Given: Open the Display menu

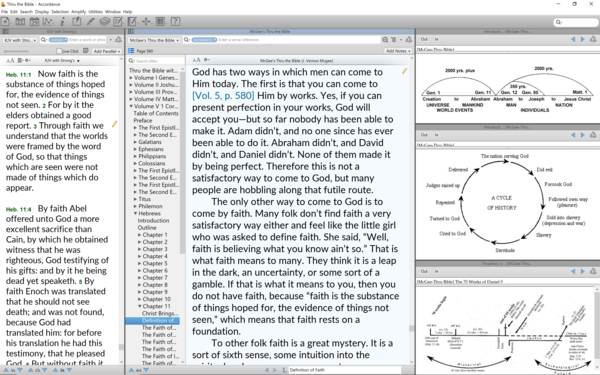Looking at the screenshot, I should pyautogui.click(x=42, y=11).
